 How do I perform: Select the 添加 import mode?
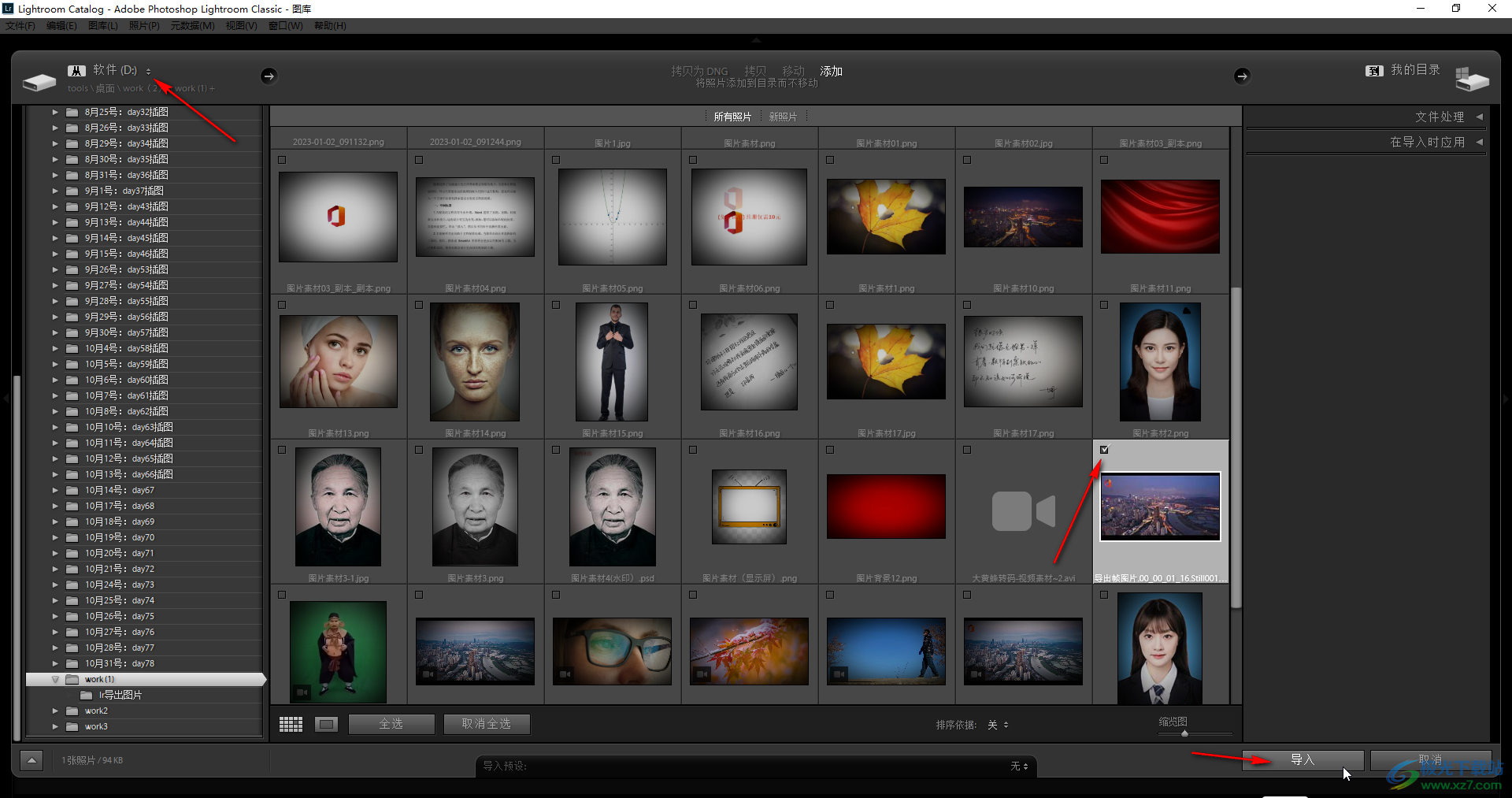(831, 71)
